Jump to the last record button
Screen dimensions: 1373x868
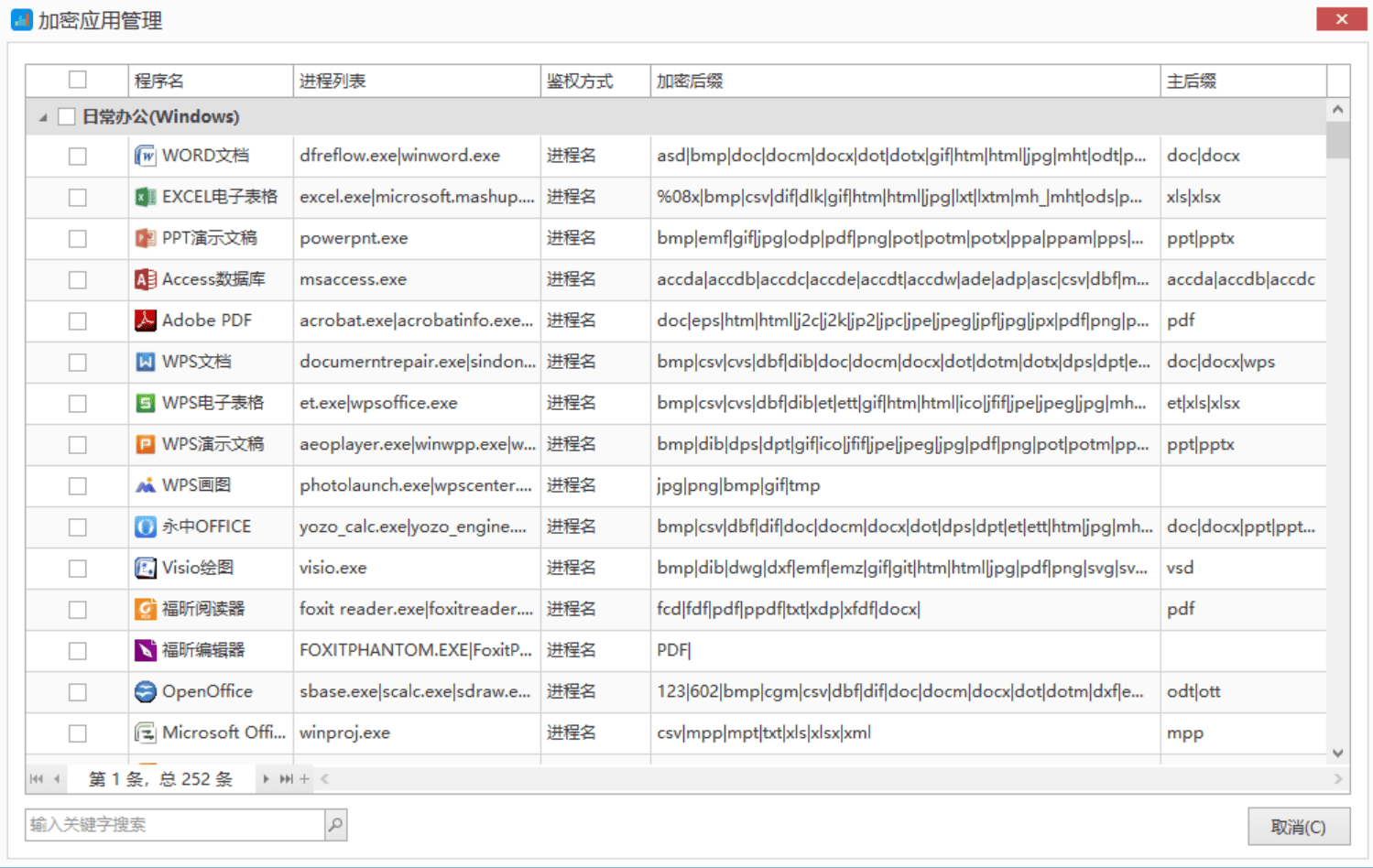pyautogui.click(x=286, y=779)
